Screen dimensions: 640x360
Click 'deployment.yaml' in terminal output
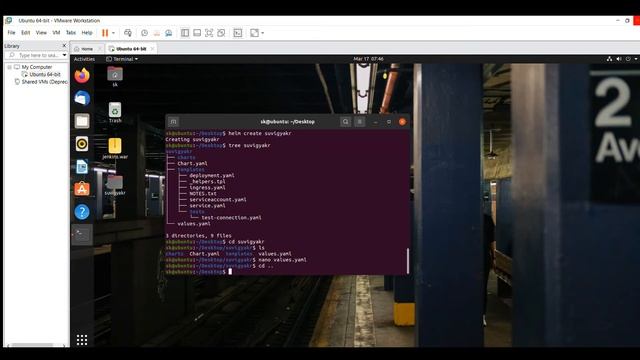212,176
